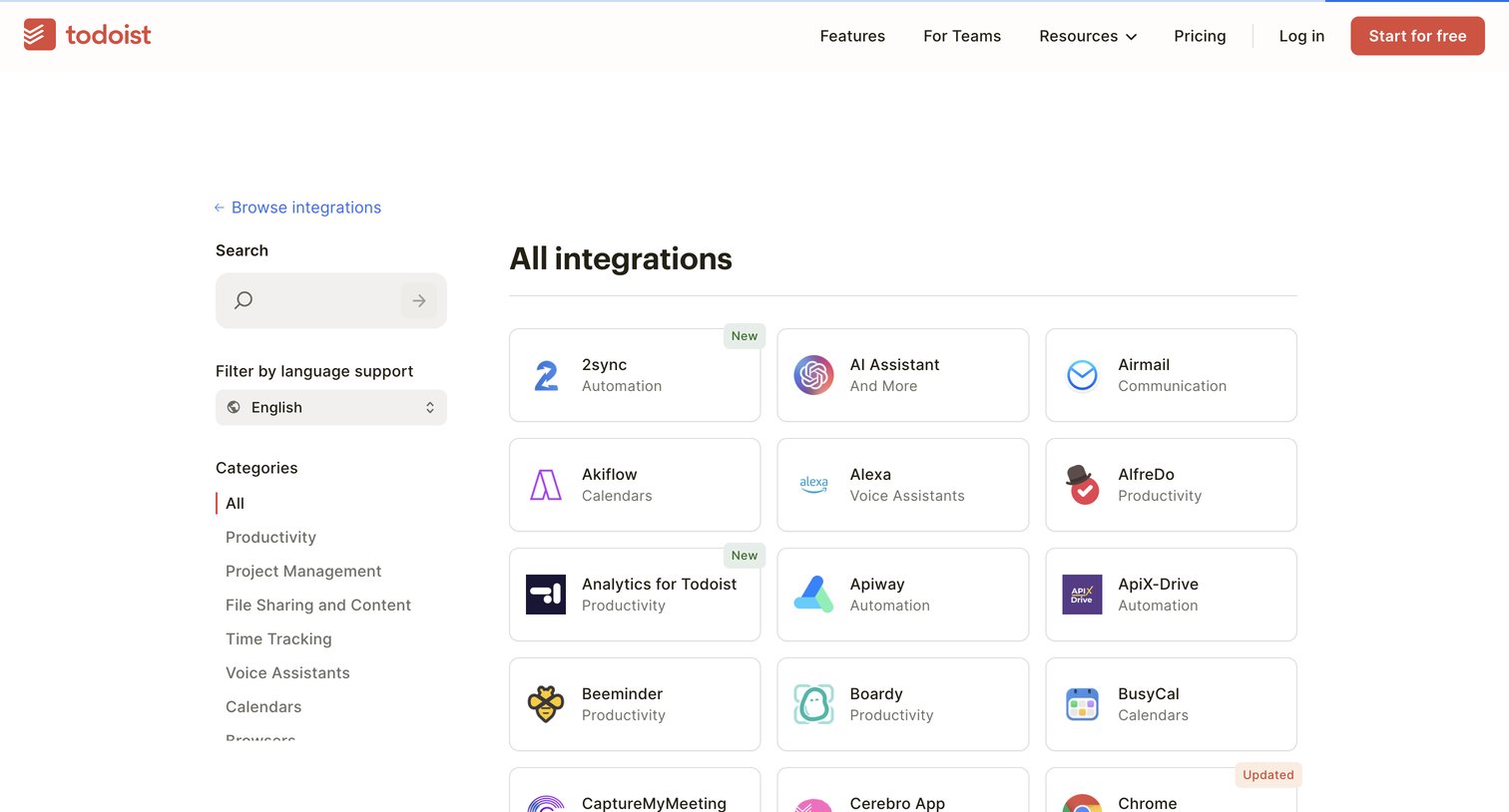This screenshot has height=812, width=1509.
Task: Open the Pricing page
Action: click(x=1200, y=36)
